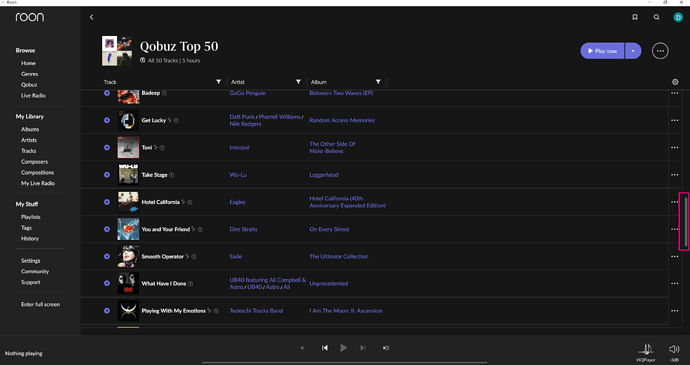Click the track list vertical scrollbar
Screen dimensions: 690x365
(686, 221)
